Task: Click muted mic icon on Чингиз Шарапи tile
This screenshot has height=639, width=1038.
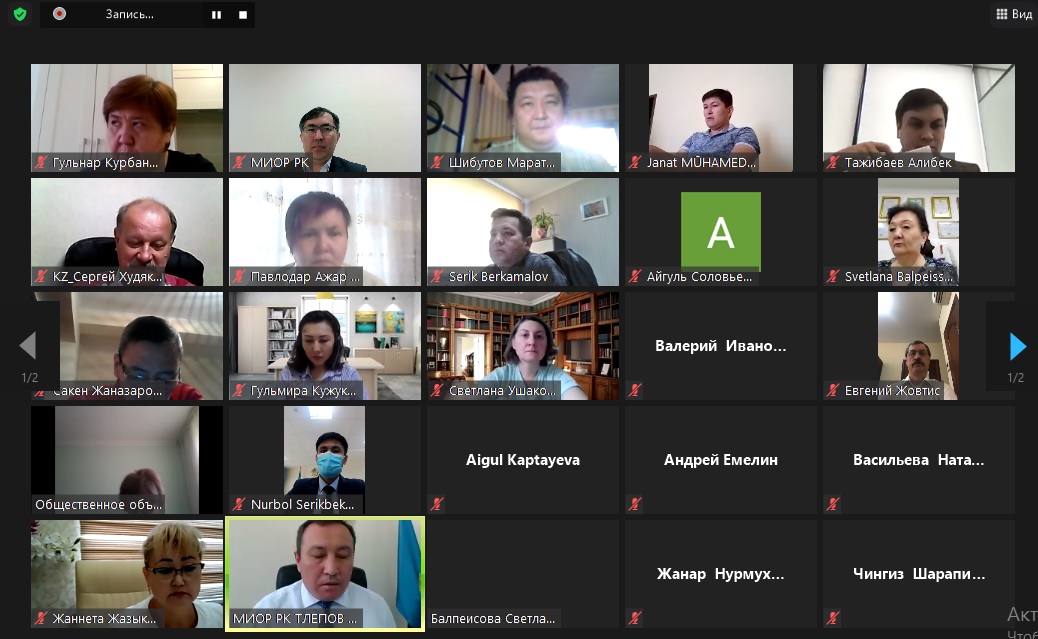Action: [x=833, y=618]
